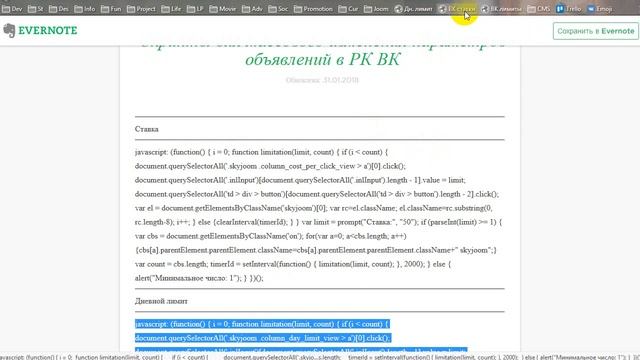Click the alert("Минимальное число: 1") line

[199, 278]
